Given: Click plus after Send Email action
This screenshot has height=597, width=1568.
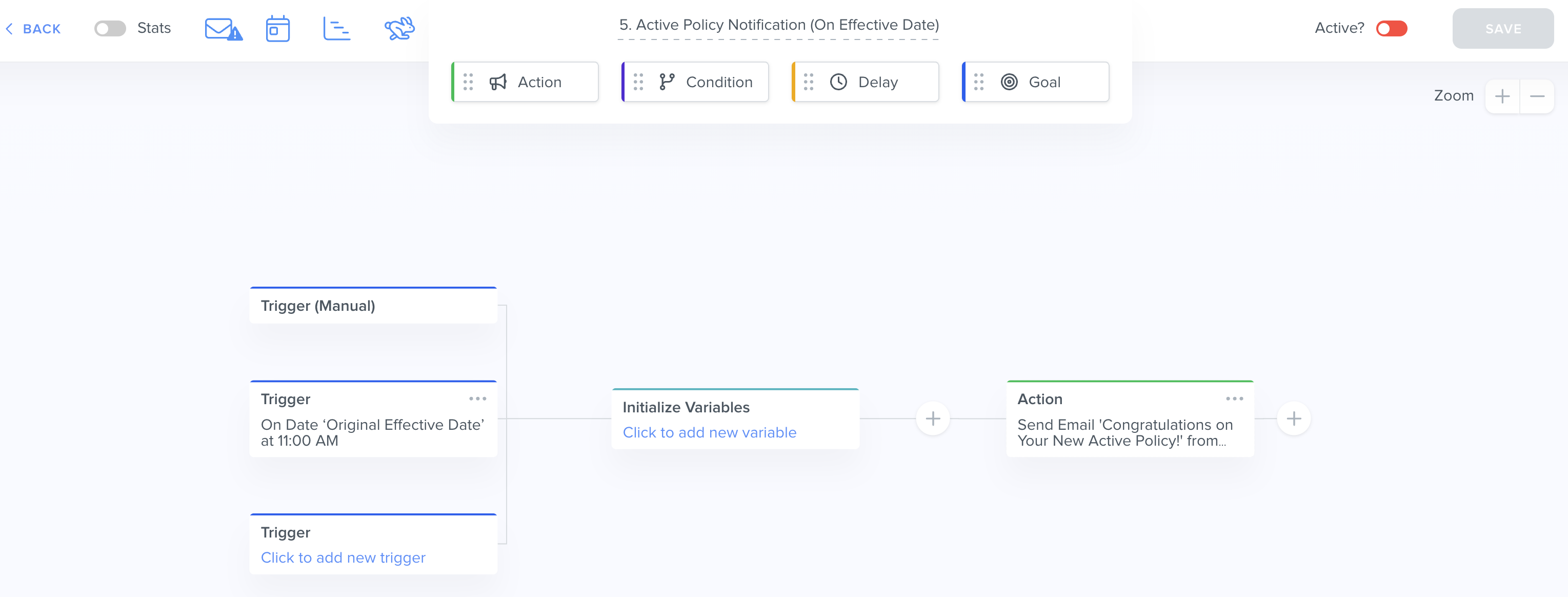Looking at the screenshot, I should click(1294, 419).
